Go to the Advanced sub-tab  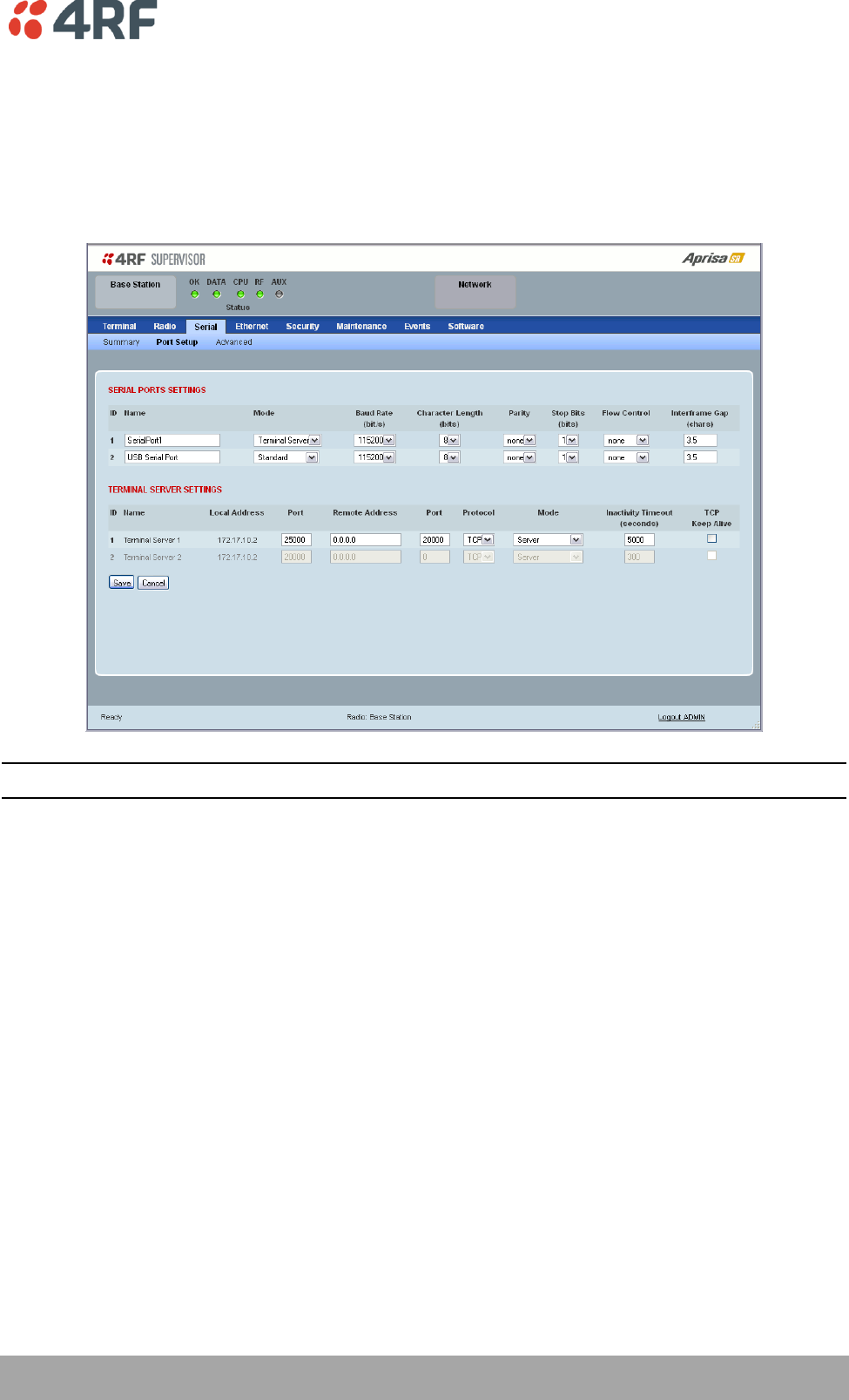[234, 342]
